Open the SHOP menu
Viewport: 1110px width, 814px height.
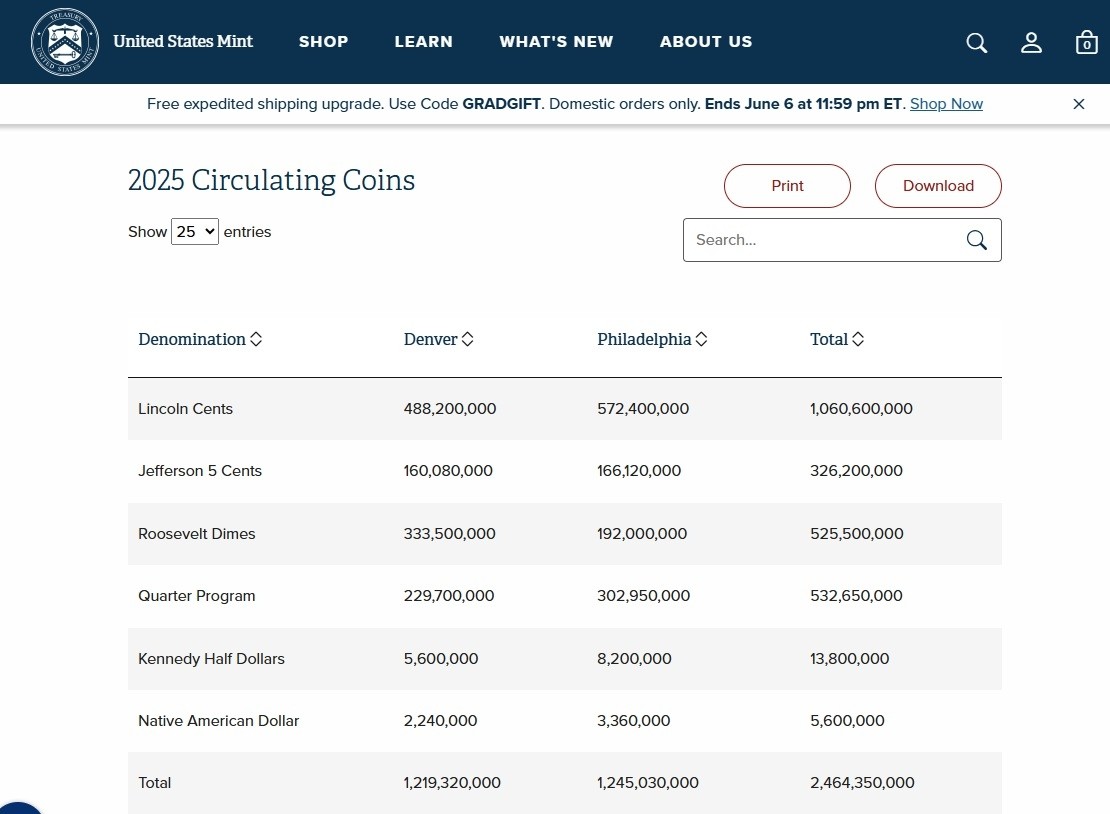coord(323,42)
